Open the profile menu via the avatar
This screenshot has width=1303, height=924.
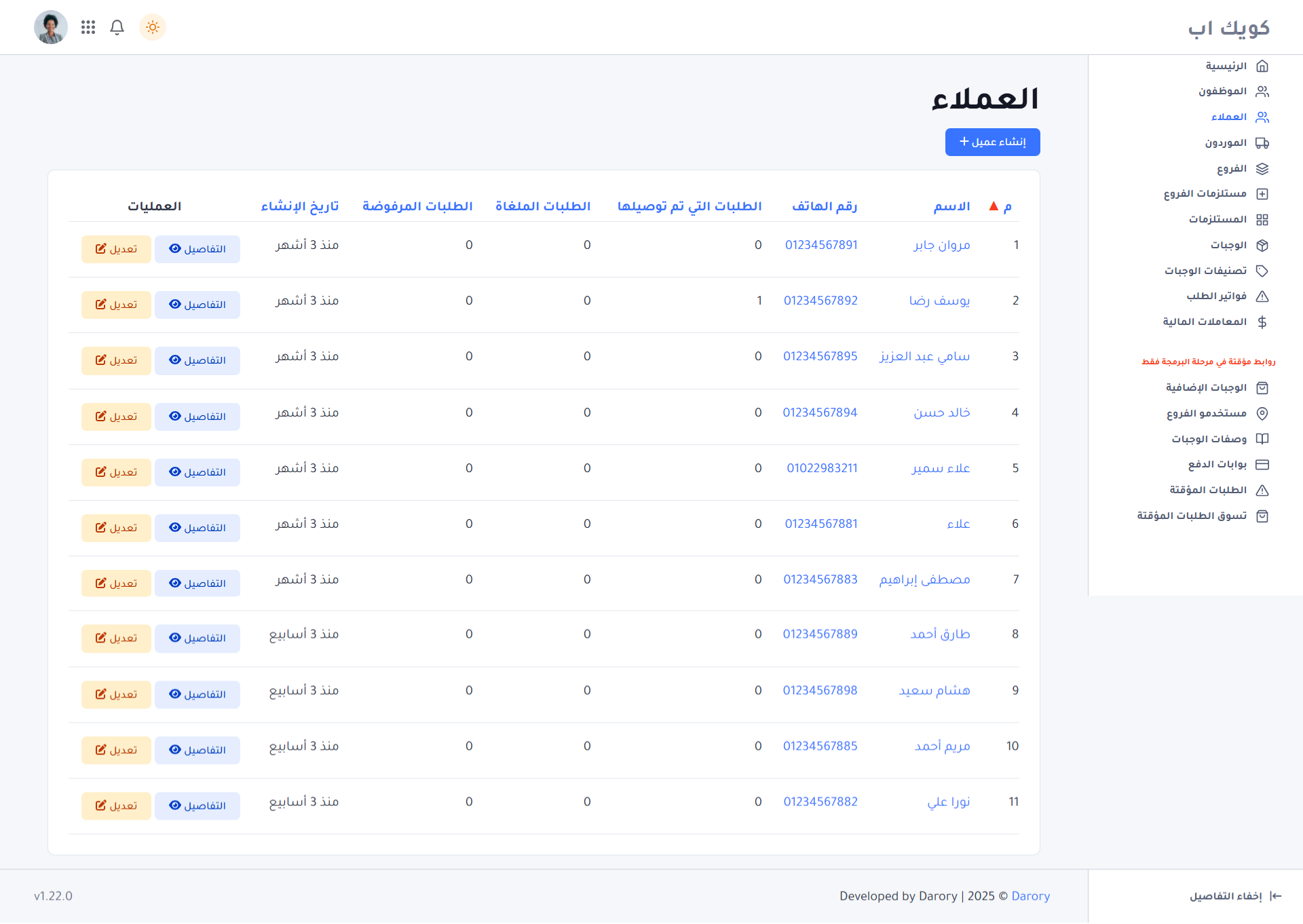coord(50,27)
